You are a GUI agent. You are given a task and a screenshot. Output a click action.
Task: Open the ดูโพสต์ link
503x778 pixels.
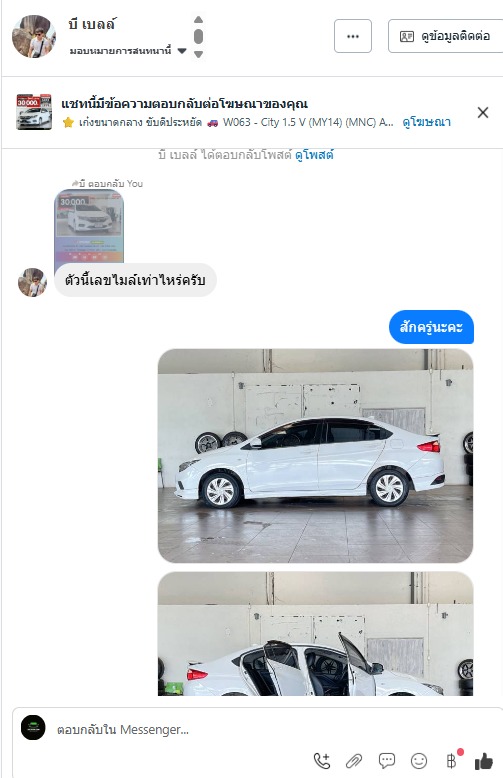[x=314, y=155]
